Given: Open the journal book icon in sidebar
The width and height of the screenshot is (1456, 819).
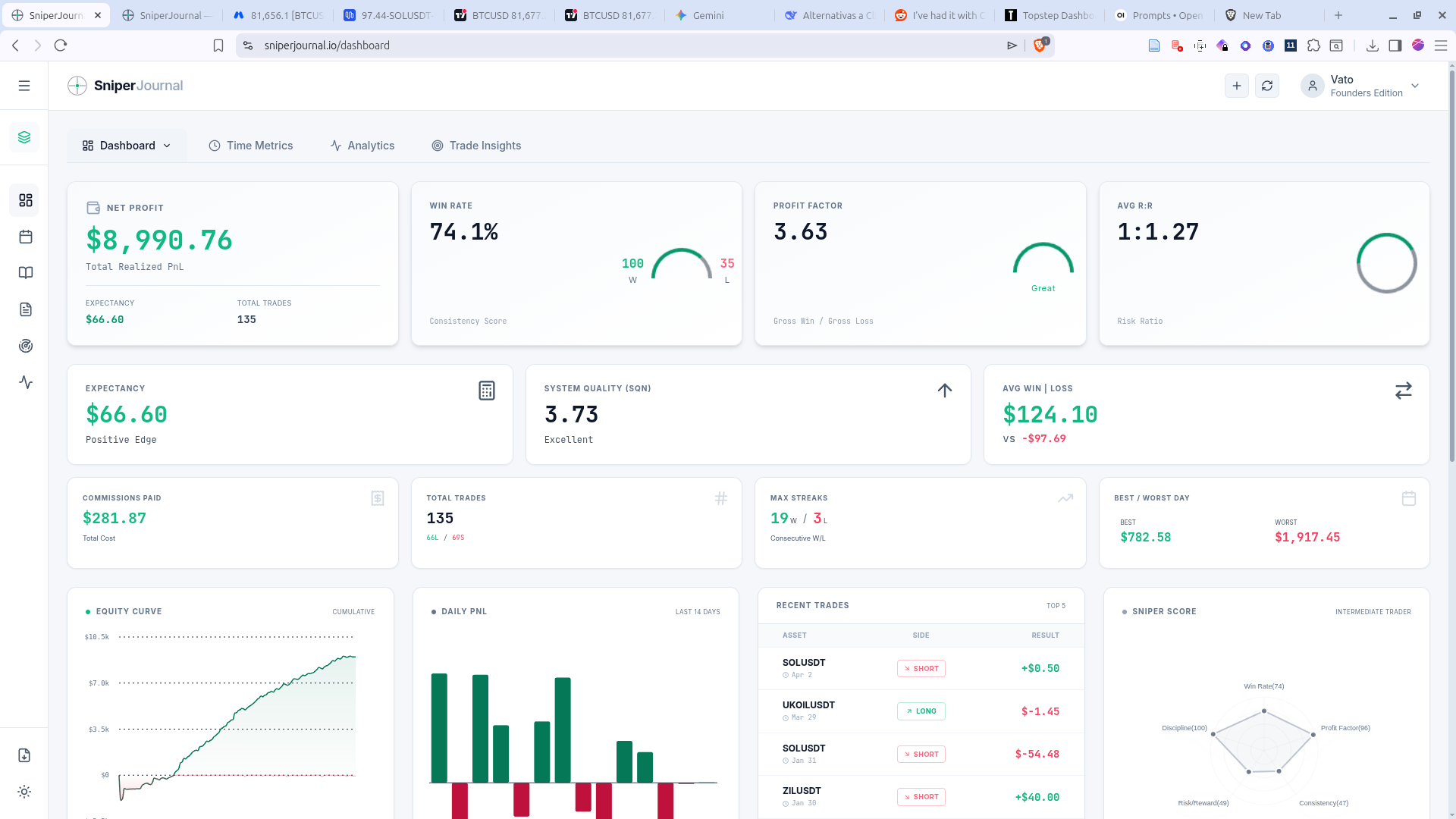Looking at the screenshot, I should [26, 273].
